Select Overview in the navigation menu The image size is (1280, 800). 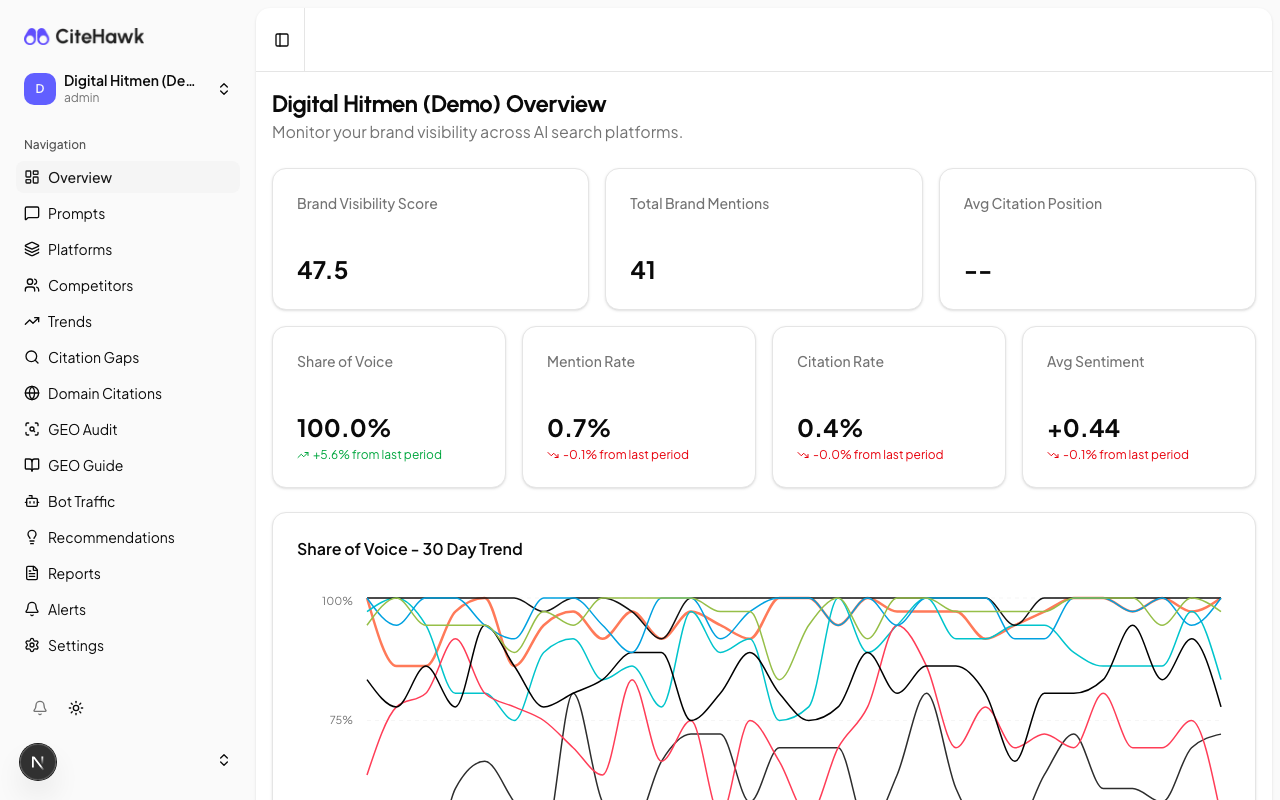[79, 177]
